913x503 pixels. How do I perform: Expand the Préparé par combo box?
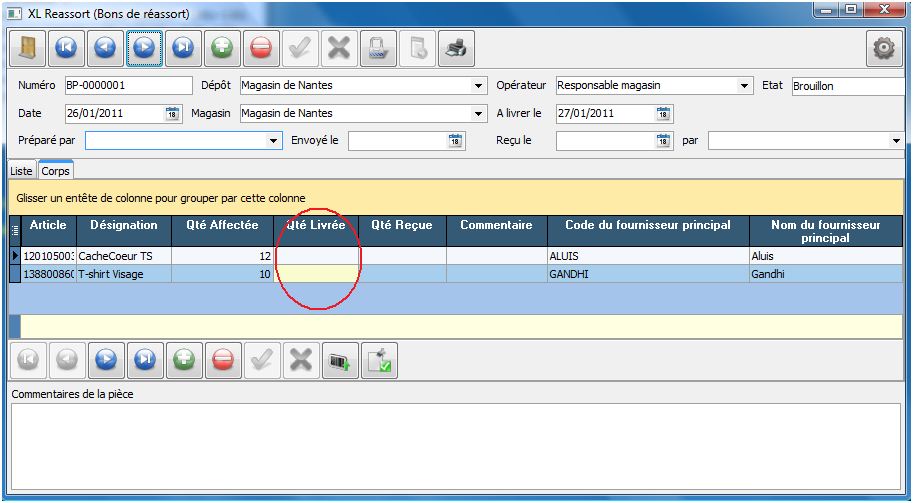pyautogui.click(x=275, y=141)
